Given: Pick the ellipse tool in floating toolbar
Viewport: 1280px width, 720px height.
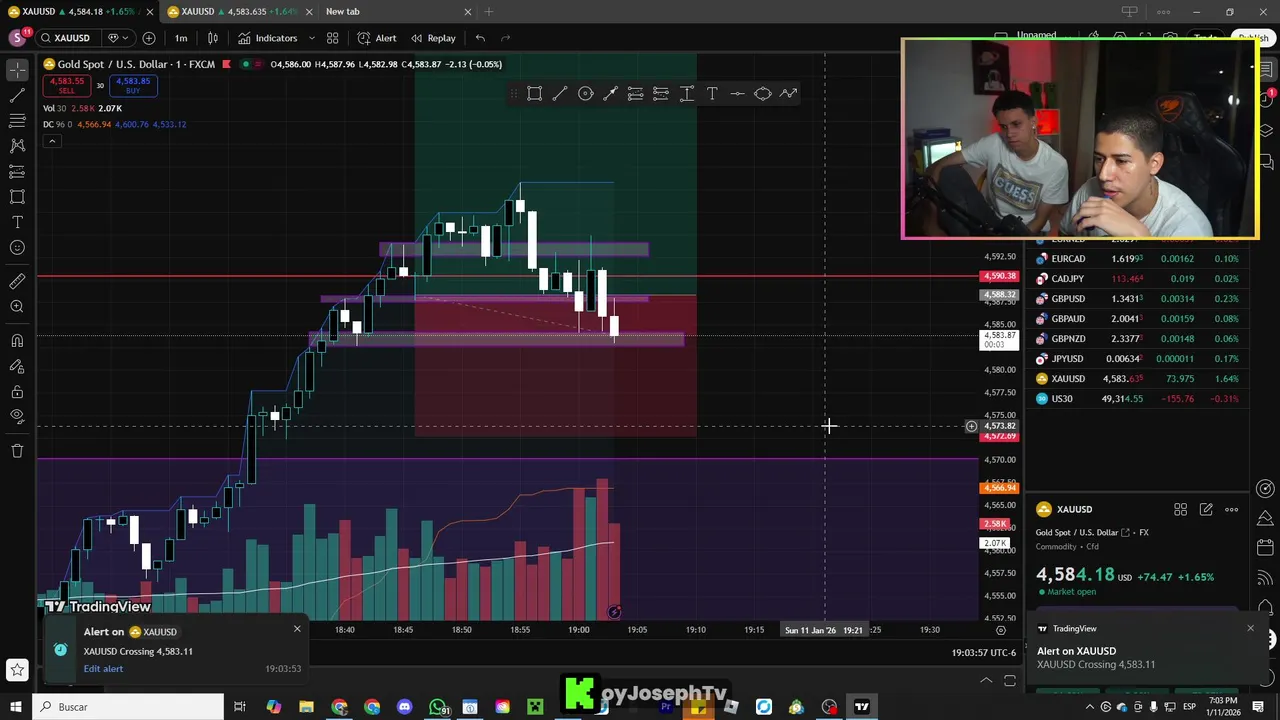Looking at the screenshot, I should (762, 93).
